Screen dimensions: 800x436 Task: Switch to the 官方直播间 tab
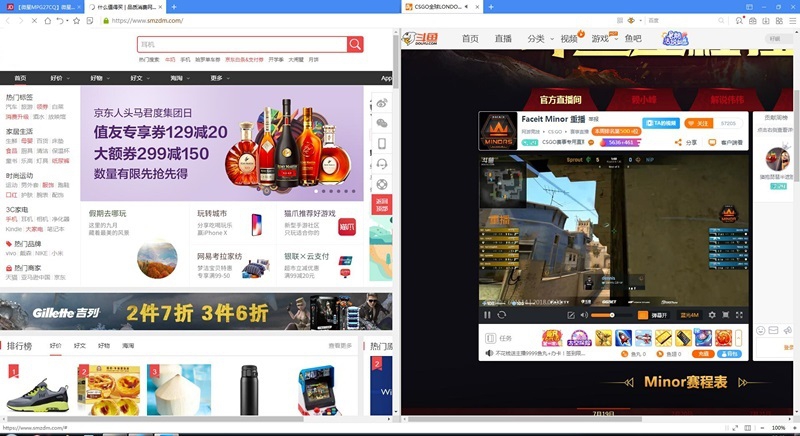tap(561, 100)
